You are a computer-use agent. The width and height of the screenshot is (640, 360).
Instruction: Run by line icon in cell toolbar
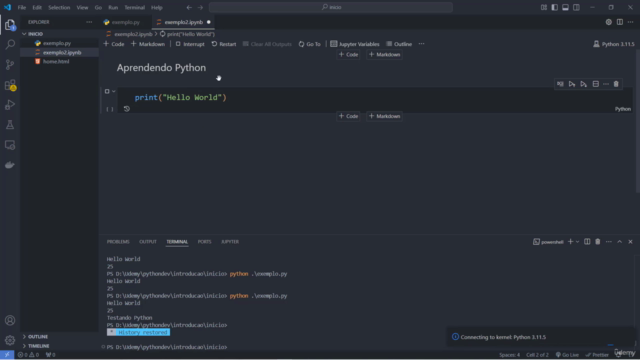560,84
